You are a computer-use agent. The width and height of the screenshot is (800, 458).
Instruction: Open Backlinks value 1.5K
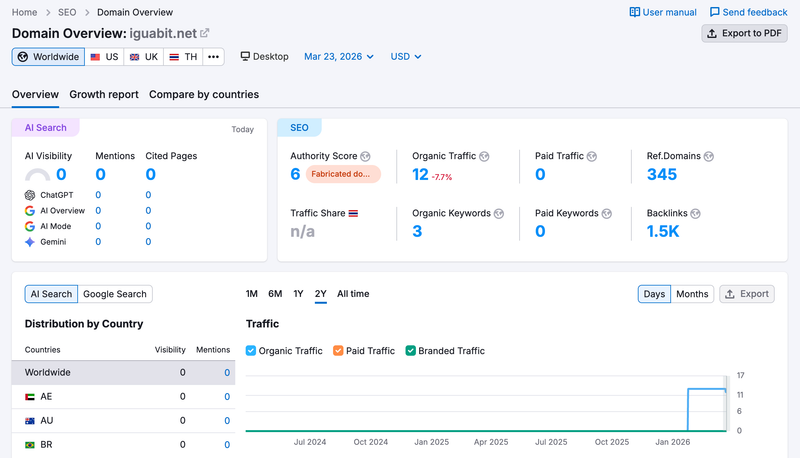point(663,232)
